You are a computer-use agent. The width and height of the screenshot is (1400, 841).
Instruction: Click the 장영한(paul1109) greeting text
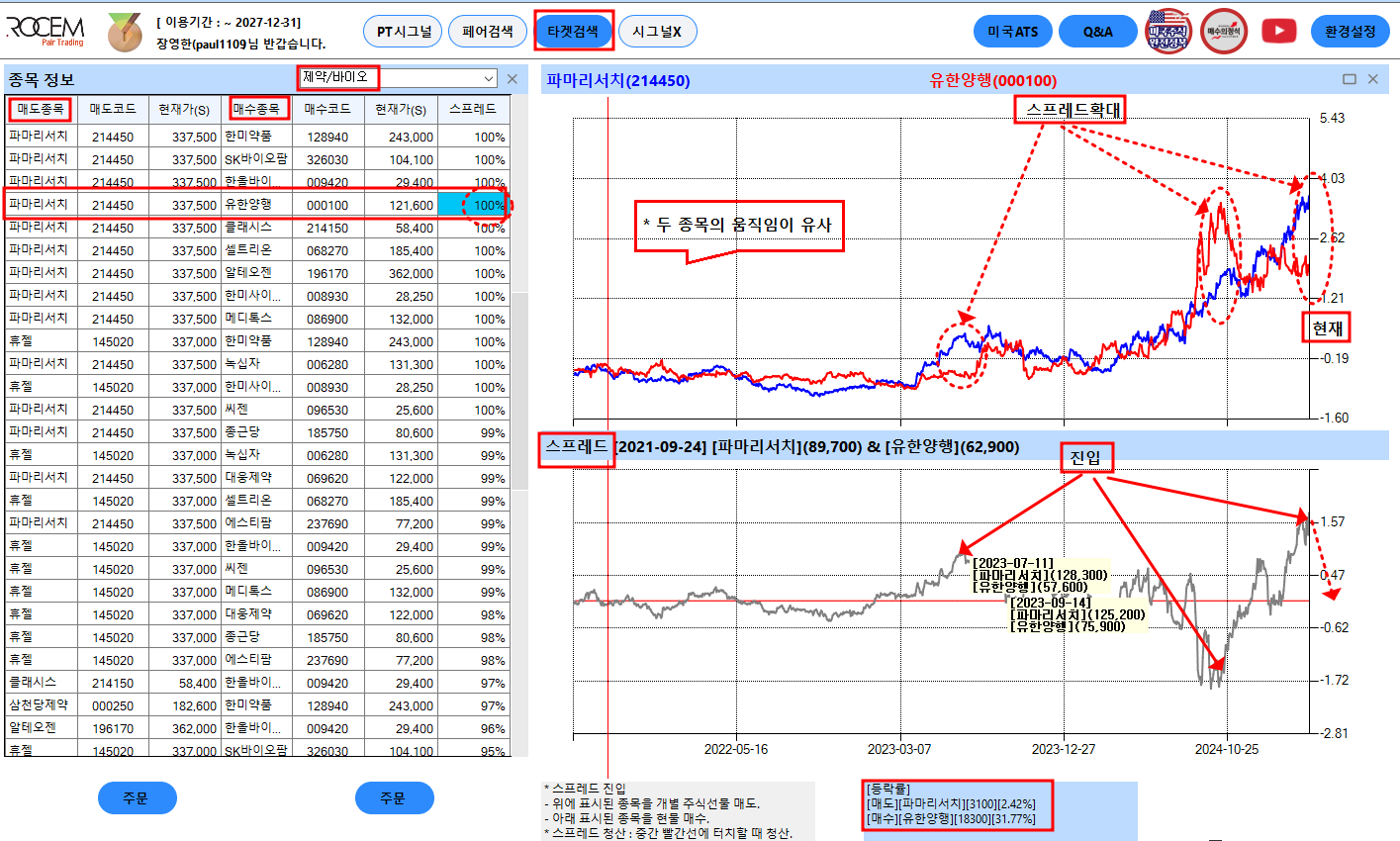click(240, 44)
